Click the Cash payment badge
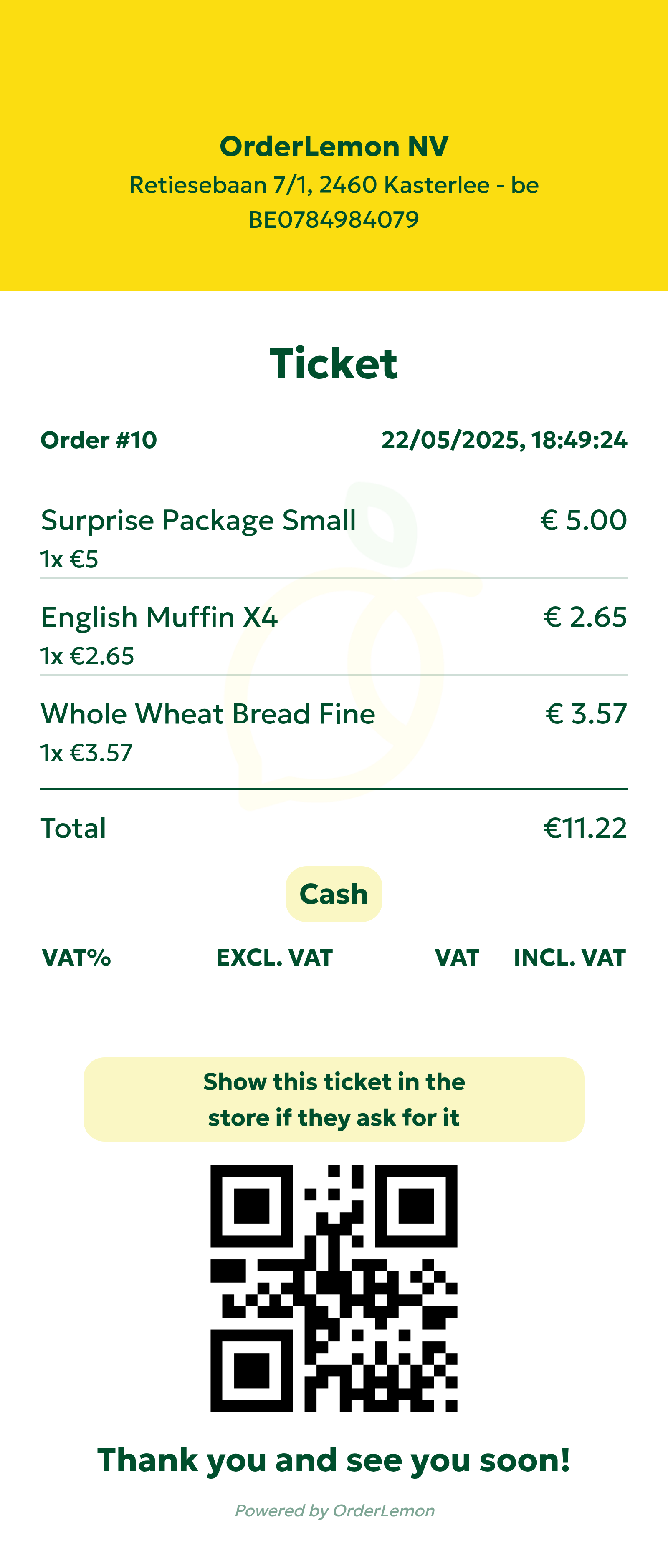This screenshot has height=1568, width=668. [334, 894]
